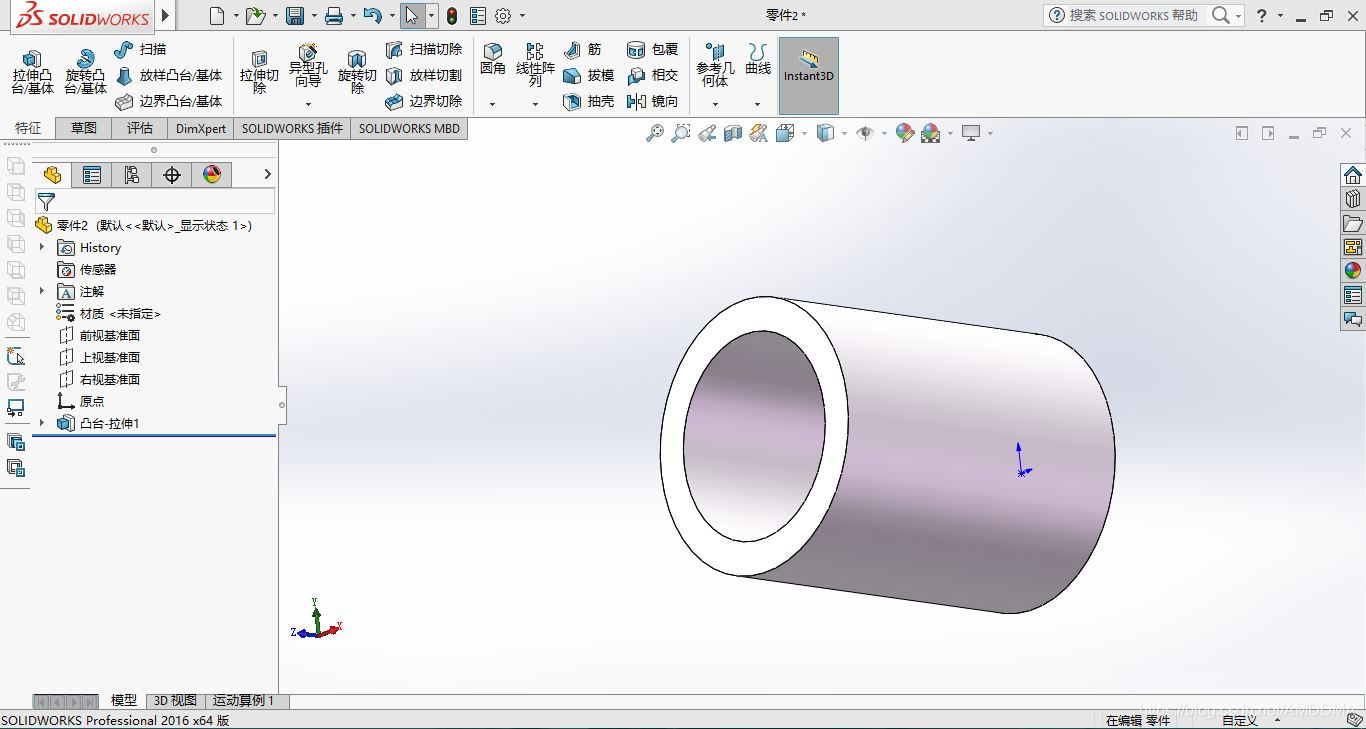Select 上视基准面 (Top Plane) in tree
This screenshot has height=729, width=1366.
pos(99,357)
